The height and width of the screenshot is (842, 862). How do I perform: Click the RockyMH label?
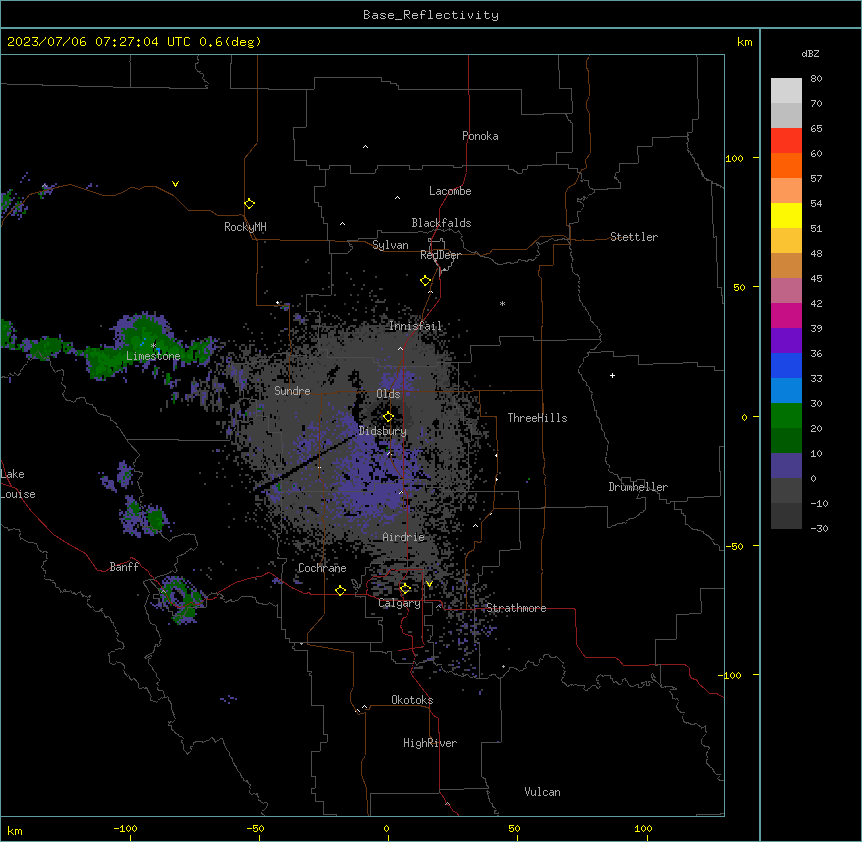click(x=245, y=227)
